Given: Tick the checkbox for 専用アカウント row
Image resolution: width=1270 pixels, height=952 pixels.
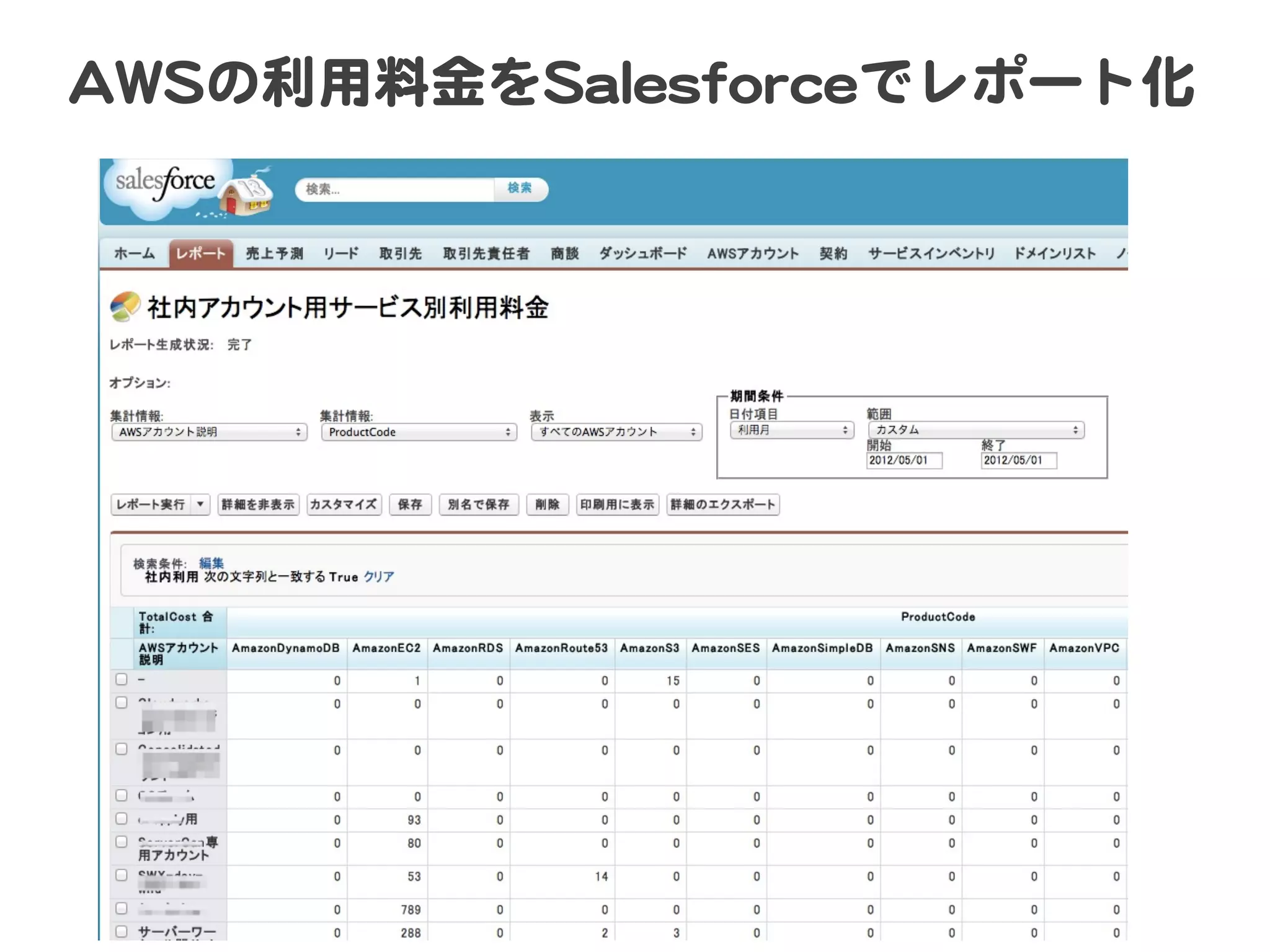Looking at the screenshot, I should 122,842.
